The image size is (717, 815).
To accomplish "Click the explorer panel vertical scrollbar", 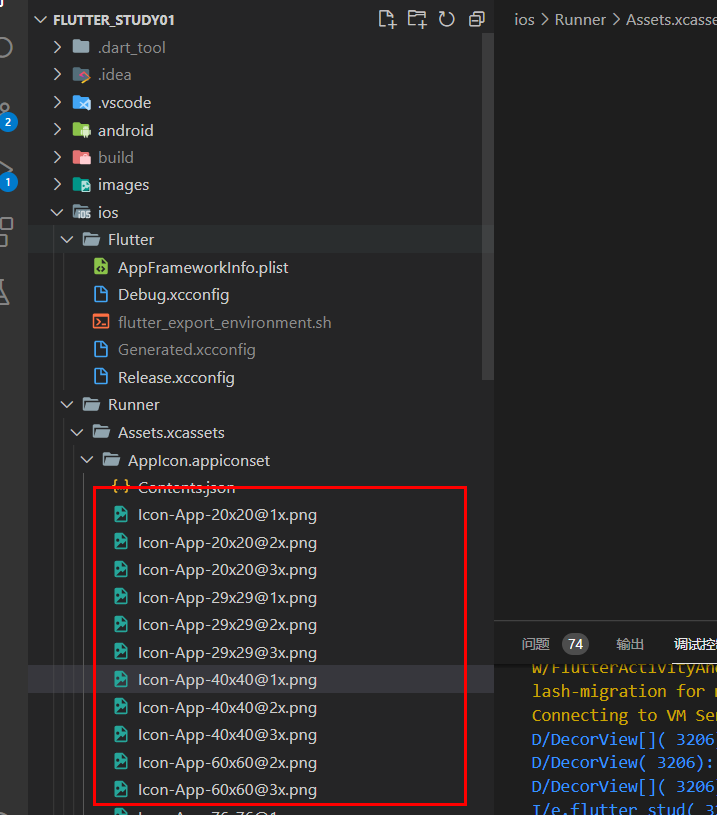I will (487, 207).
